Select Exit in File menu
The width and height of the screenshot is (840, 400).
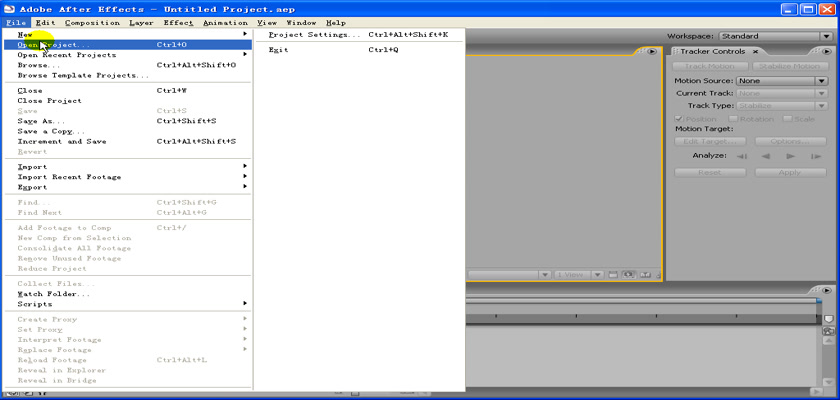coord(359,50)
